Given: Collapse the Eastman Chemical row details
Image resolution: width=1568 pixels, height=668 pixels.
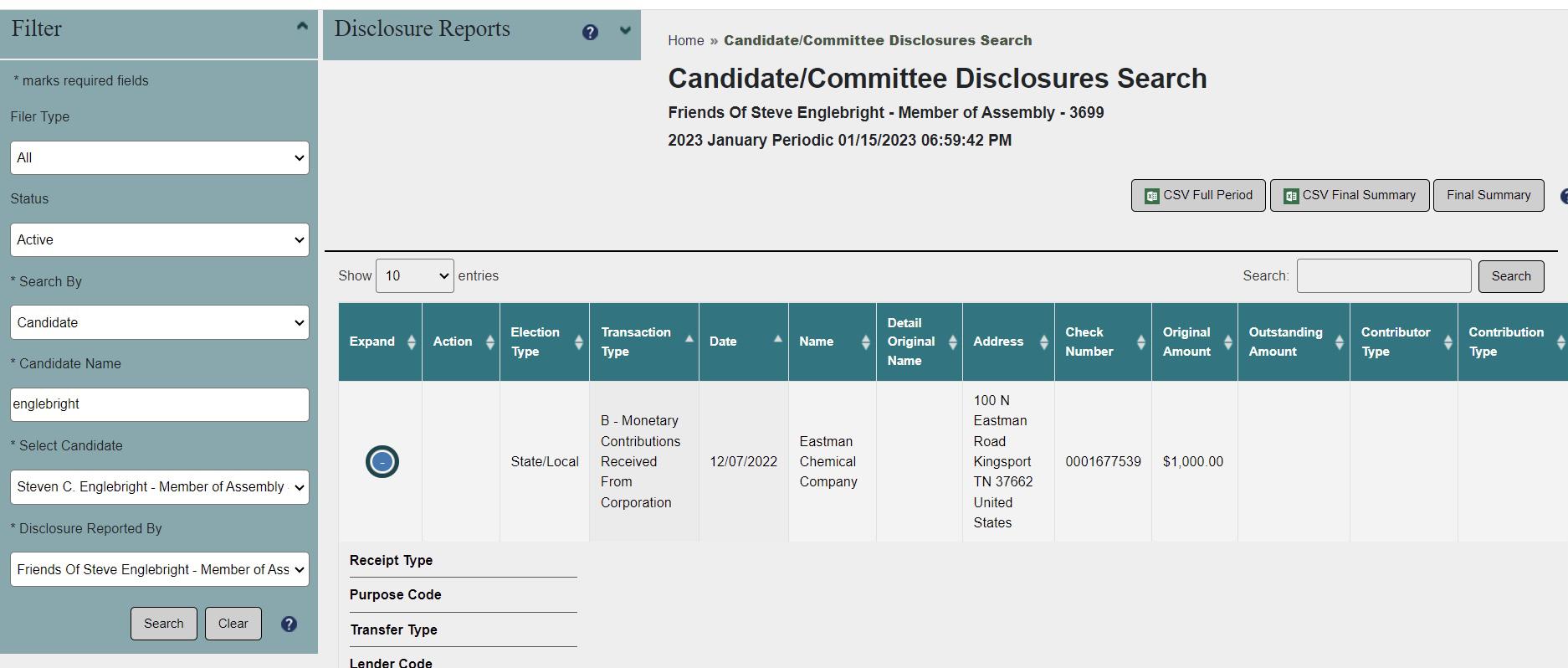Looking at the screenshot, I should [x=382, y=462].
